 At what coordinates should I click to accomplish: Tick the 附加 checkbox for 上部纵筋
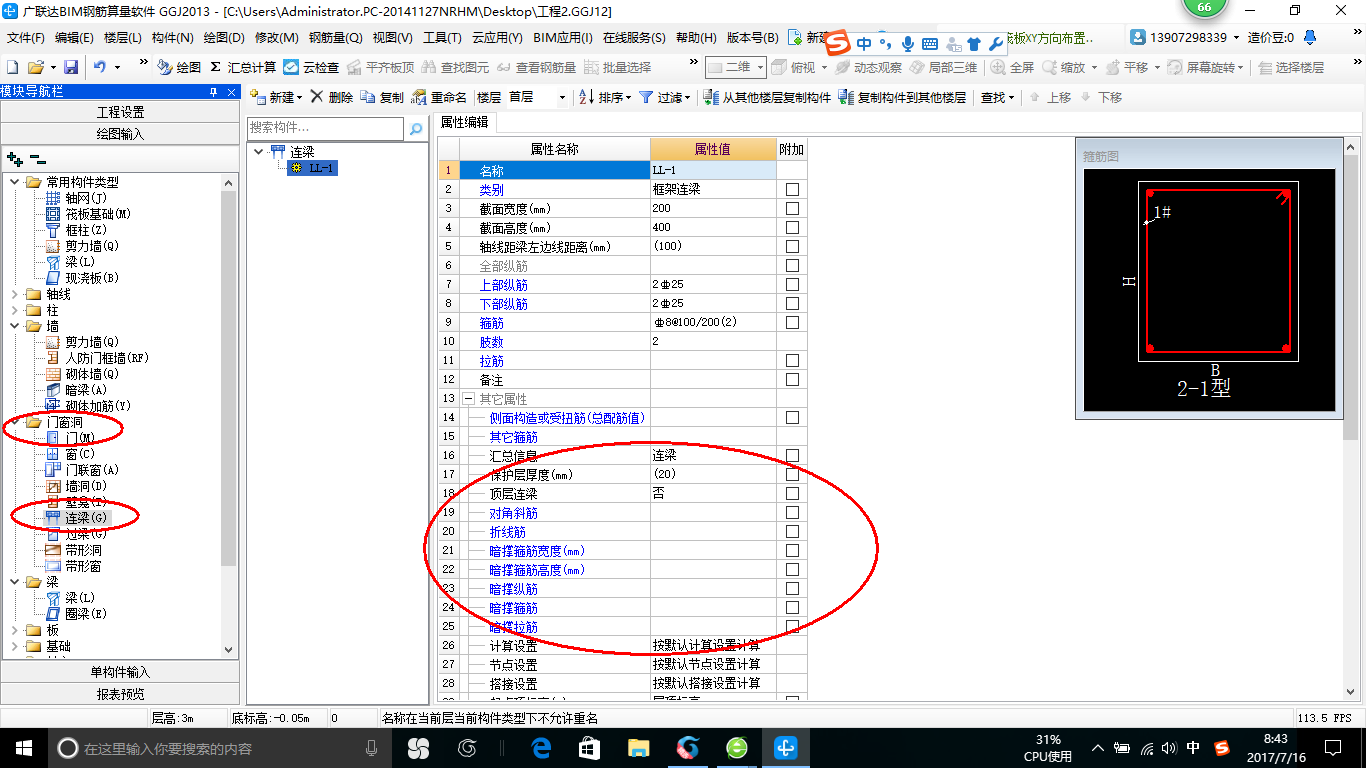pos(792,285)
